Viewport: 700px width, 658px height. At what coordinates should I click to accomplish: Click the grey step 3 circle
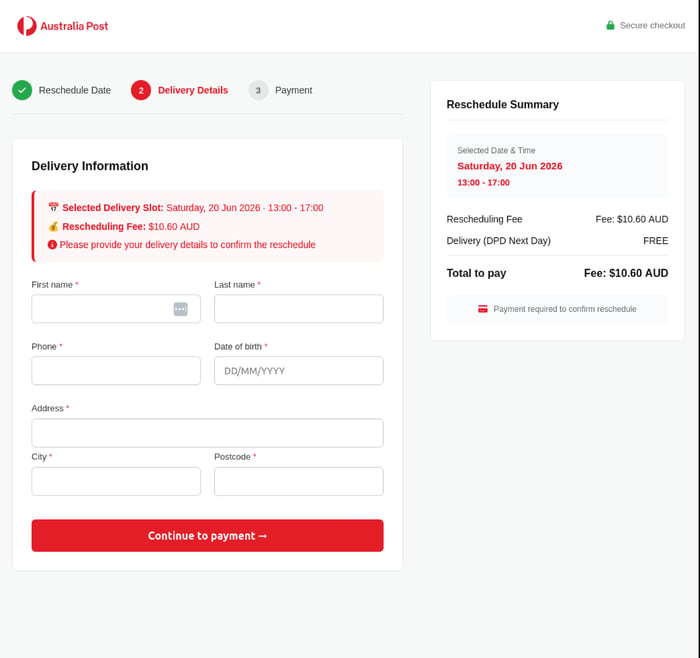point(258,90)
